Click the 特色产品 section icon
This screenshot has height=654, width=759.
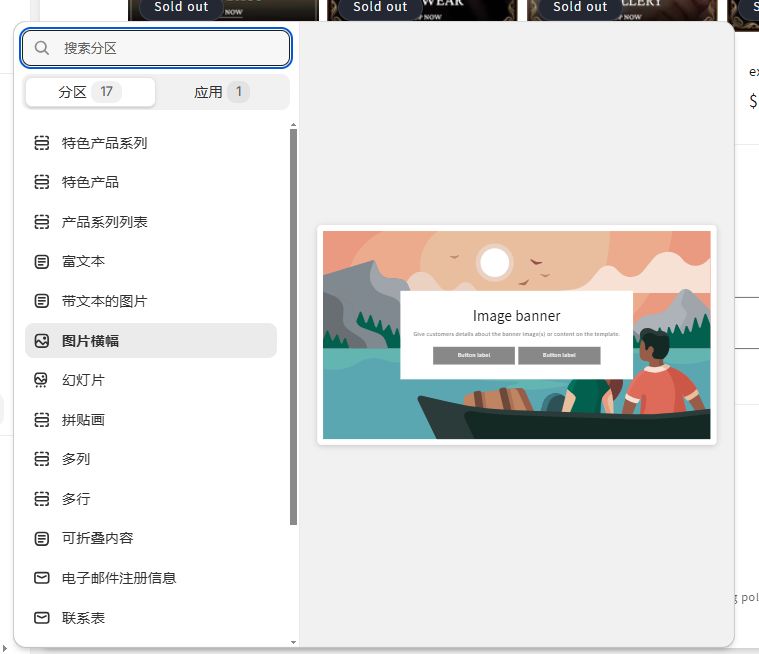coord(42,182)
